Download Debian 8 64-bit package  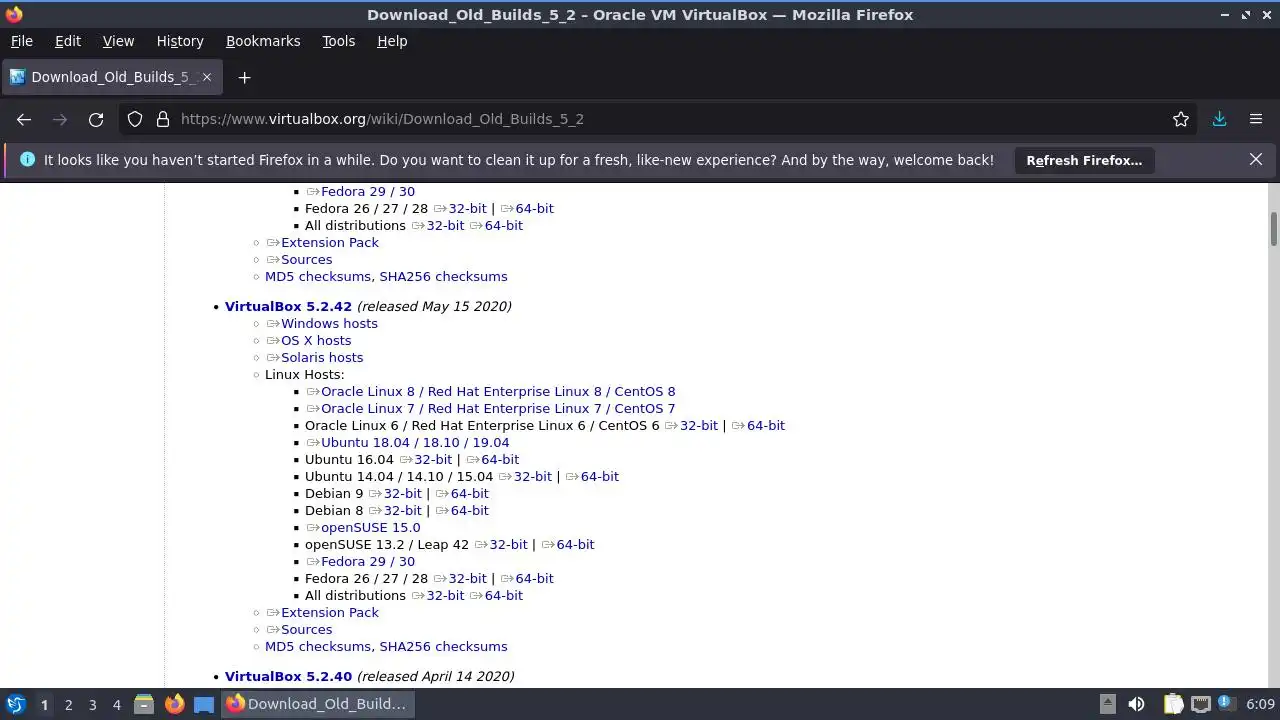462,510
